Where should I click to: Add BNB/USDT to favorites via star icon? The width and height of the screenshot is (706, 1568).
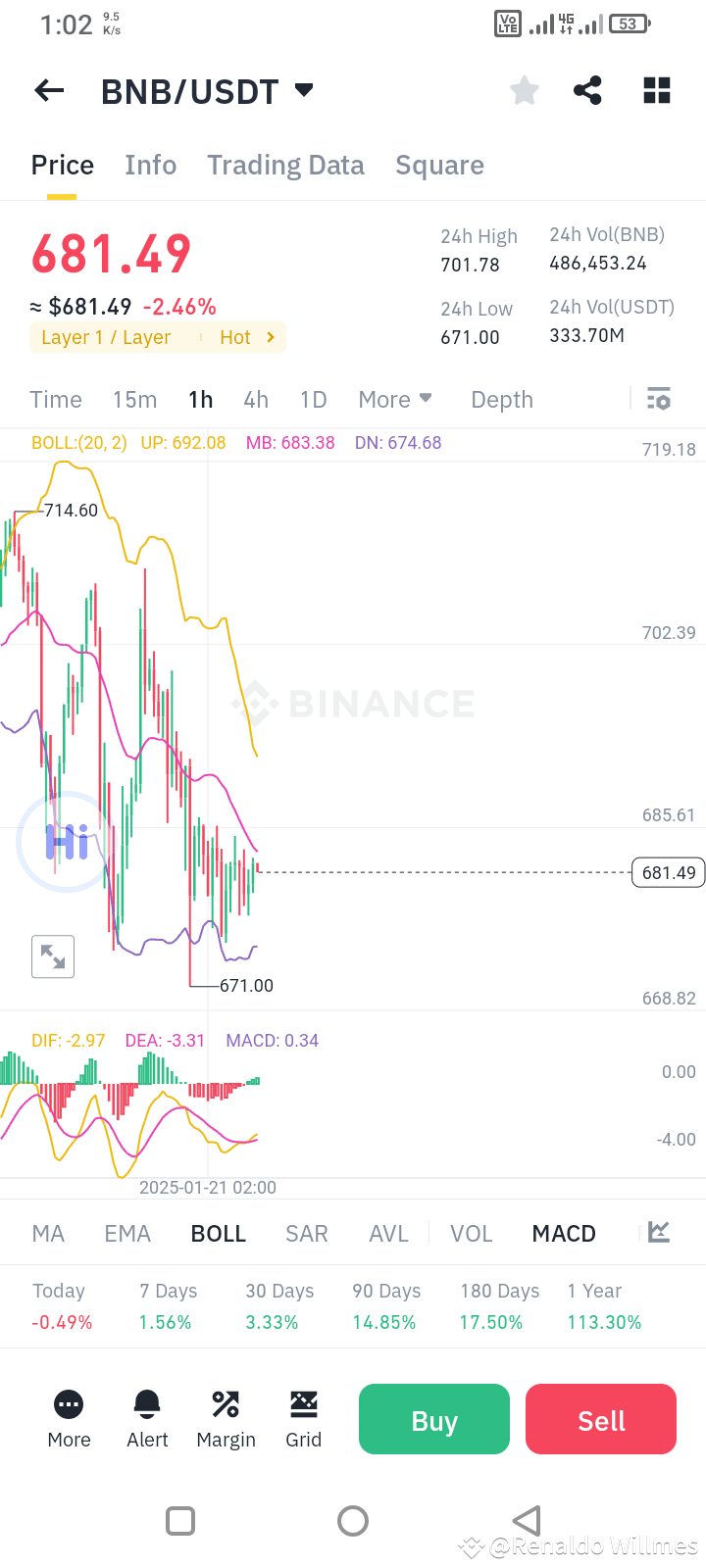point(524,90)
